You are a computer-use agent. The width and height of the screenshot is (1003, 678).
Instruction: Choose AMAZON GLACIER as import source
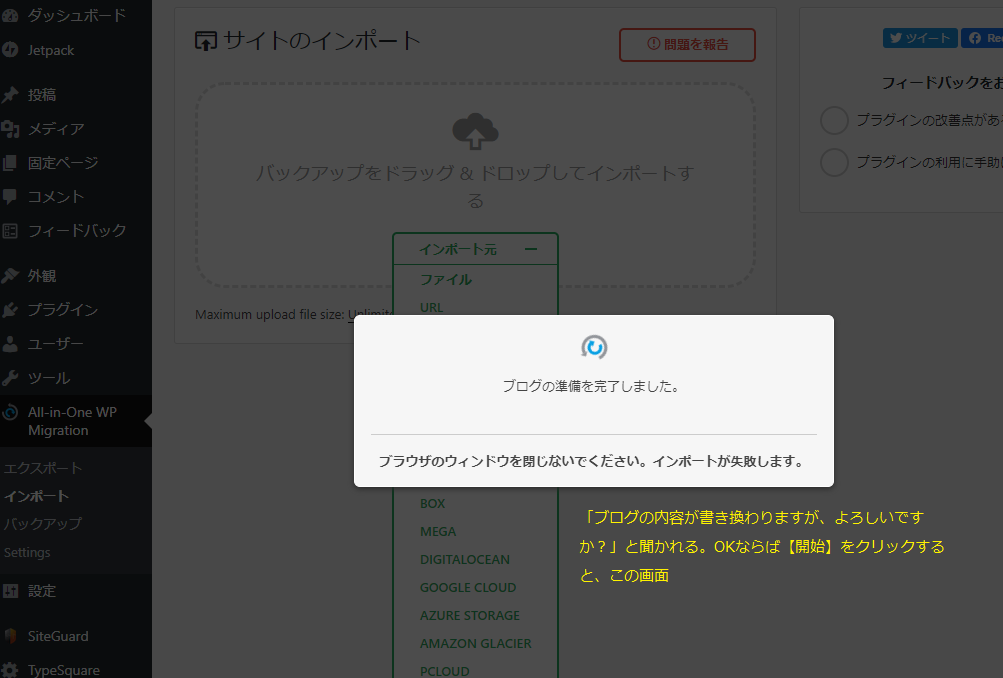[x=476, y=644]
